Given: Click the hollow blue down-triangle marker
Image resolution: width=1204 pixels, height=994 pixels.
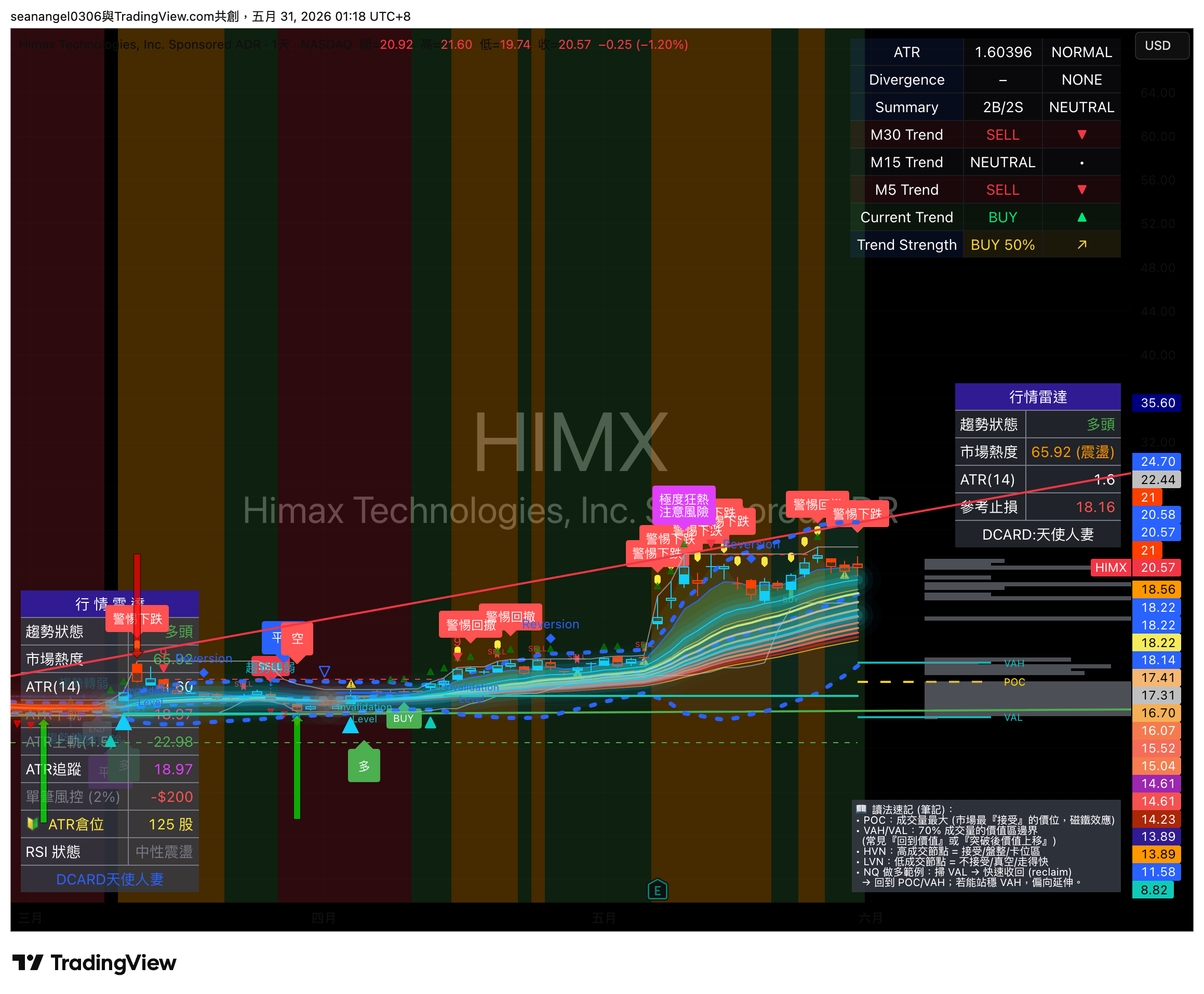Looking at the screenshot, I should click(x=324, y=671).
